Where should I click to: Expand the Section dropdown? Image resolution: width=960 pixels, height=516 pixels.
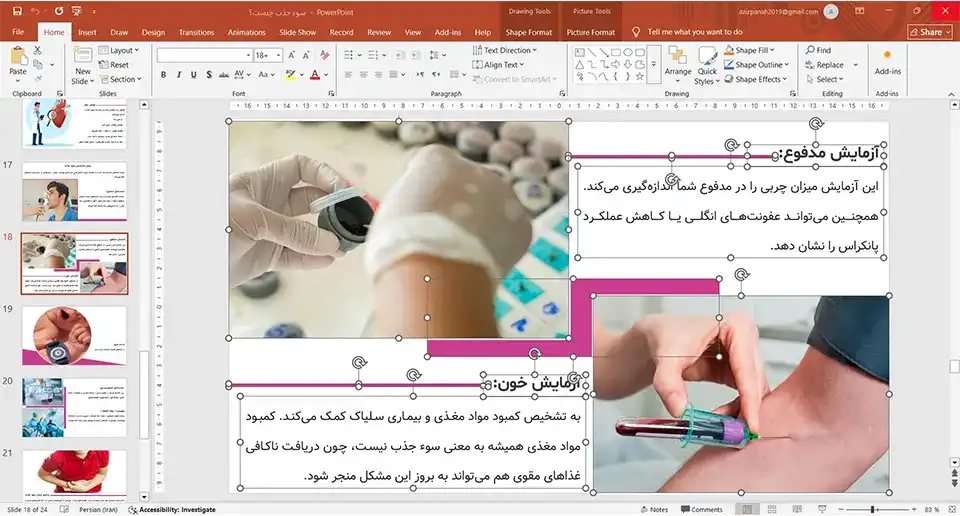pos(120,79)
